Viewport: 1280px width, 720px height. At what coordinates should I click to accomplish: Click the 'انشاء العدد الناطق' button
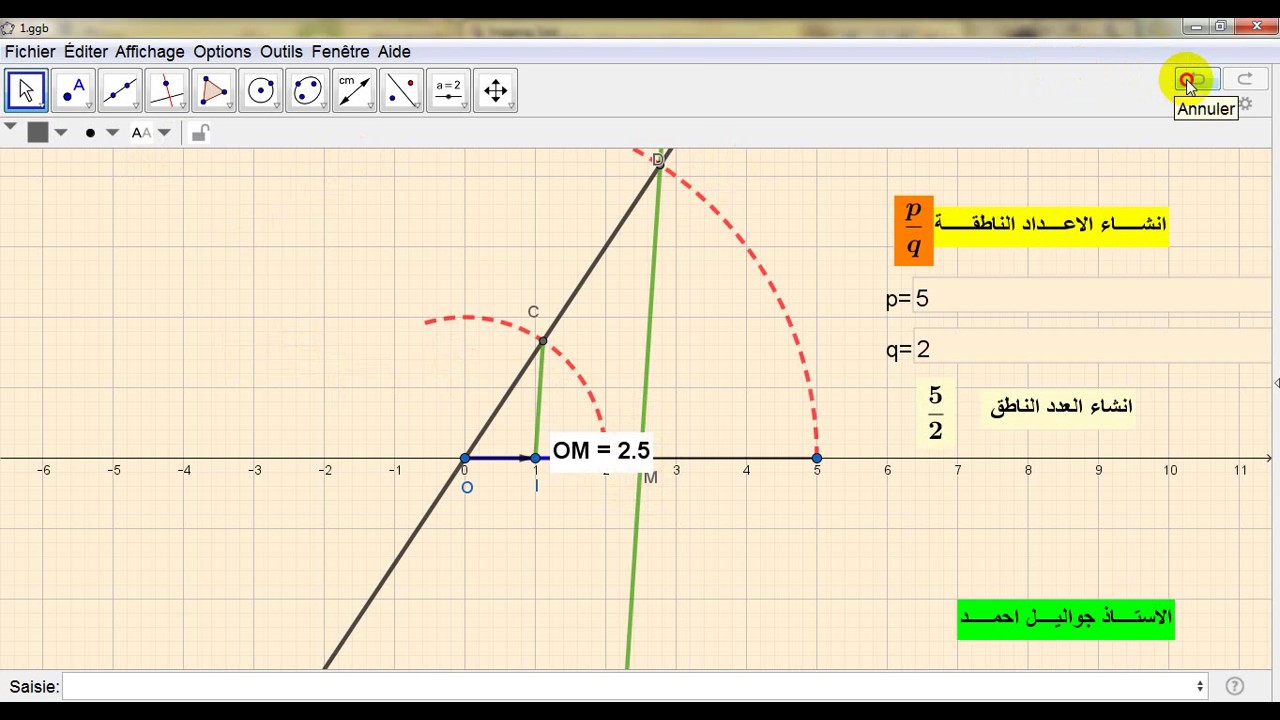point(1060,406)
